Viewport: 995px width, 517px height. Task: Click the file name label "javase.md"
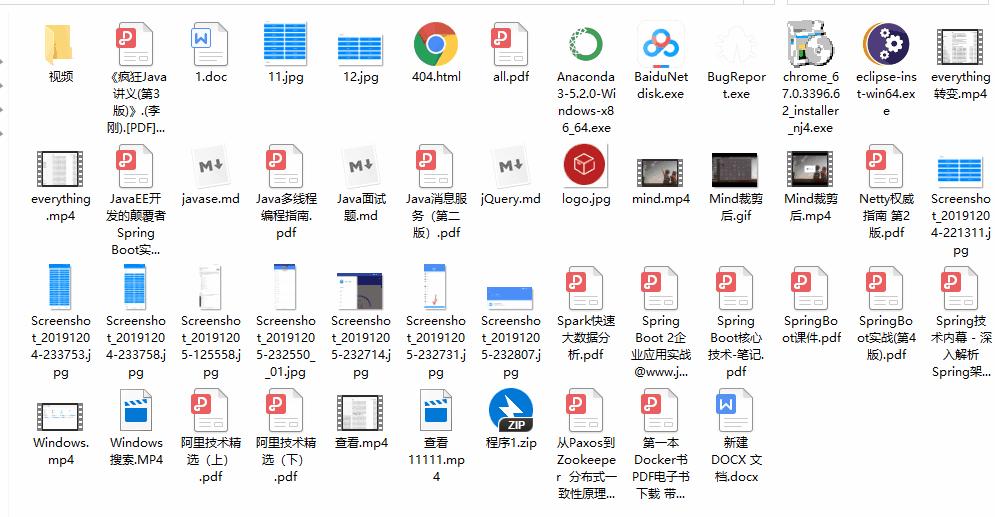click(x=210, y=199)
